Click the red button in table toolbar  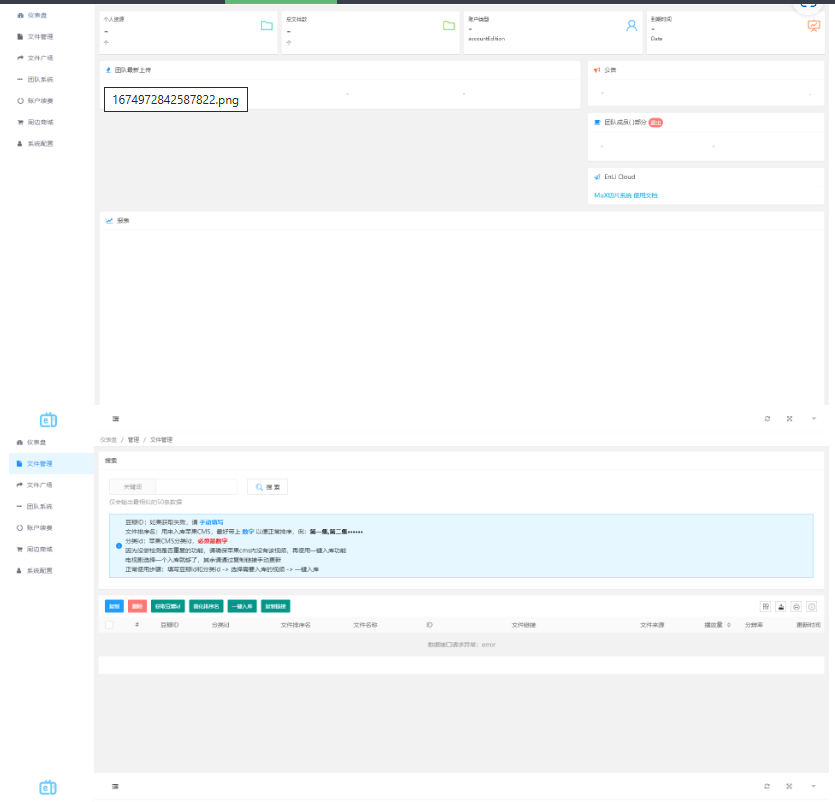pos(137,606)
